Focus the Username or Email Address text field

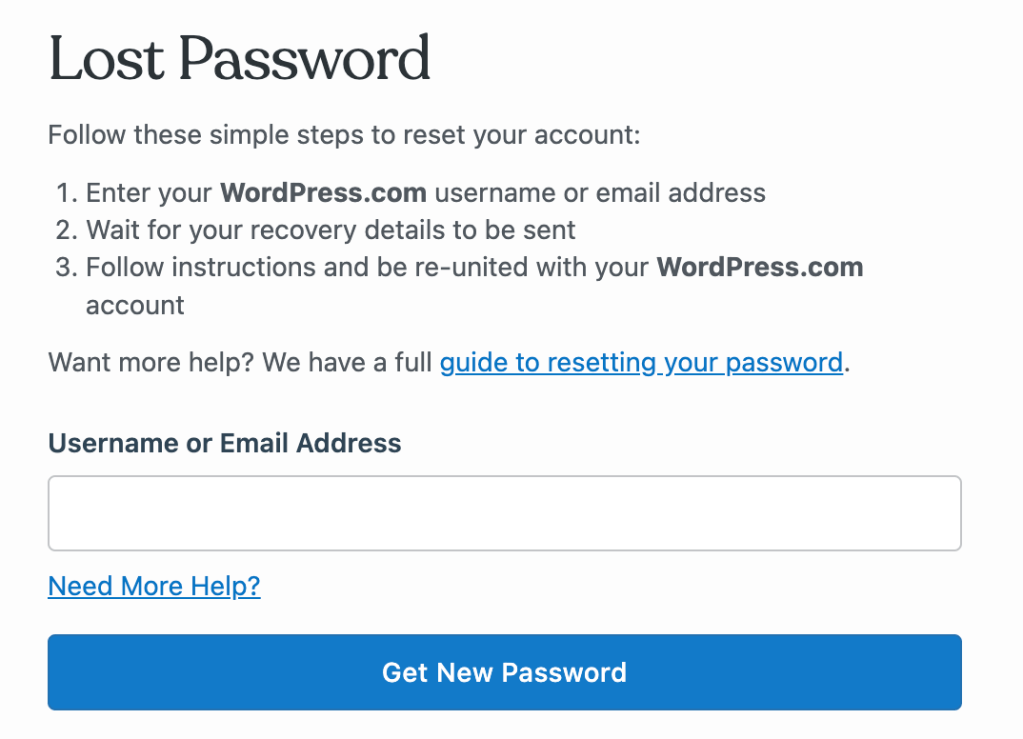pos(504,513)
